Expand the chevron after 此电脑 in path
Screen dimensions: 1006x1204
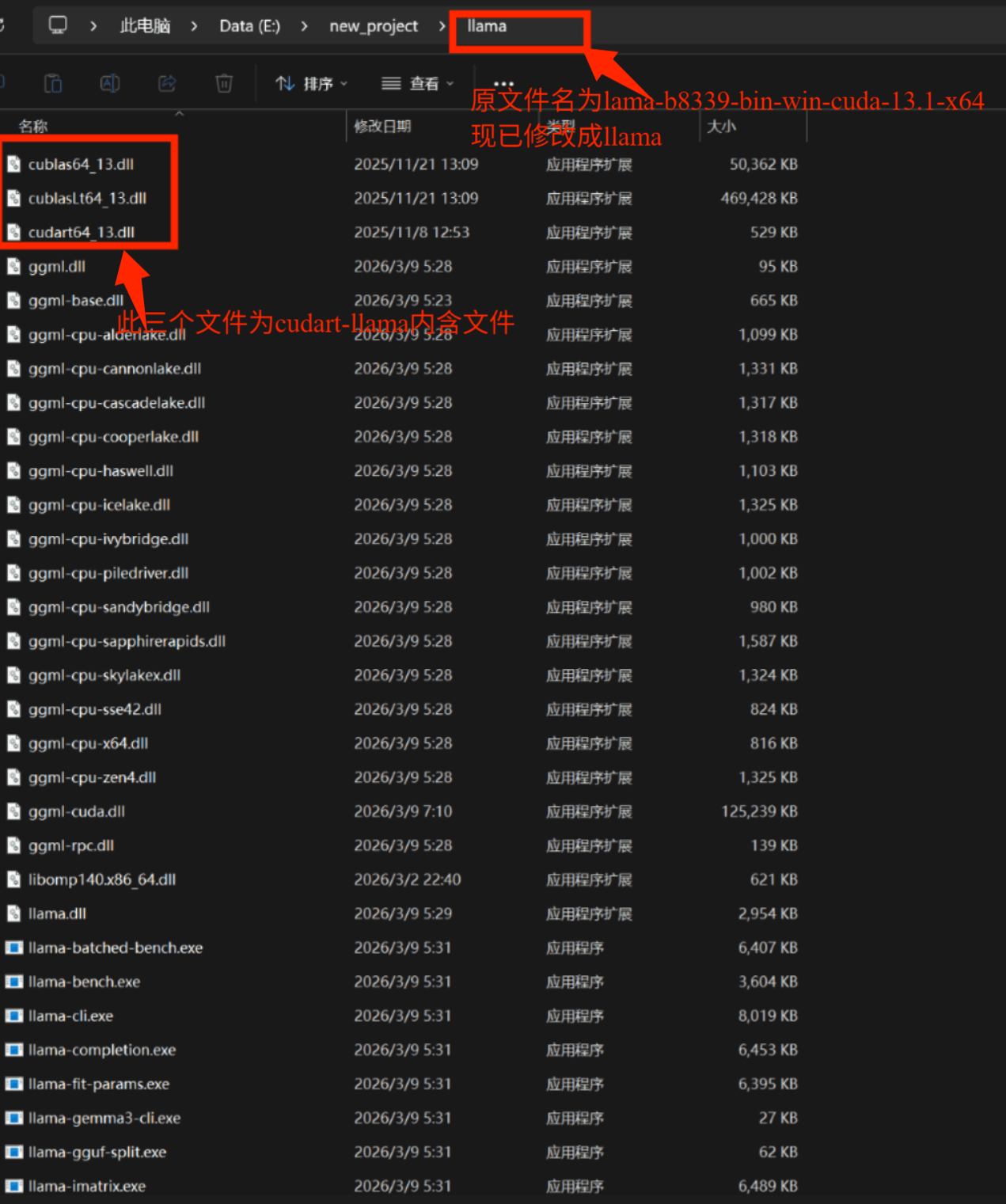click(x=194, y=26)
